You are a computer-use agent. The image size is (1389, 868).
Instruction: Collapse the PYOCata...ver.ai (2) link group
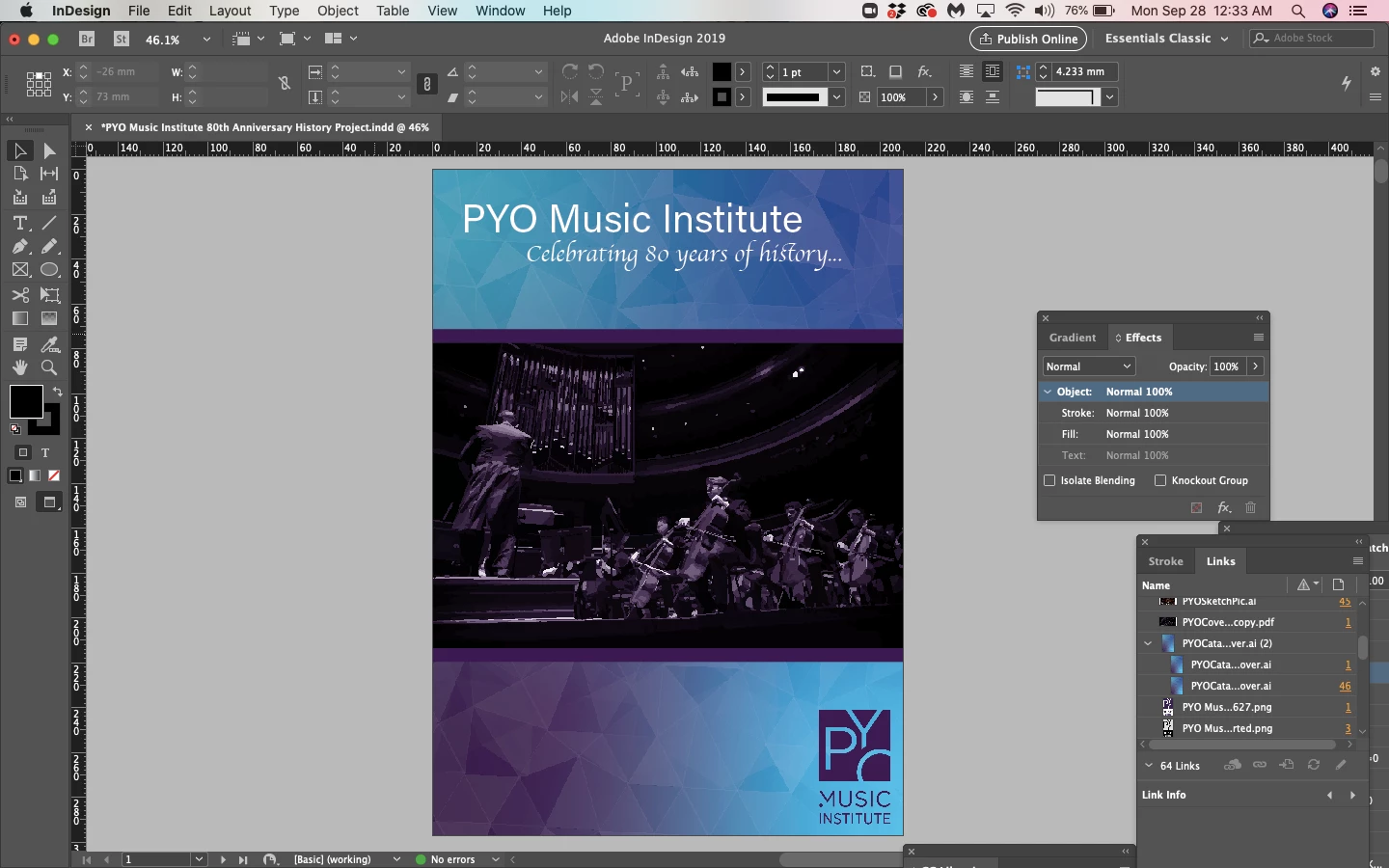pos(1148,643)
